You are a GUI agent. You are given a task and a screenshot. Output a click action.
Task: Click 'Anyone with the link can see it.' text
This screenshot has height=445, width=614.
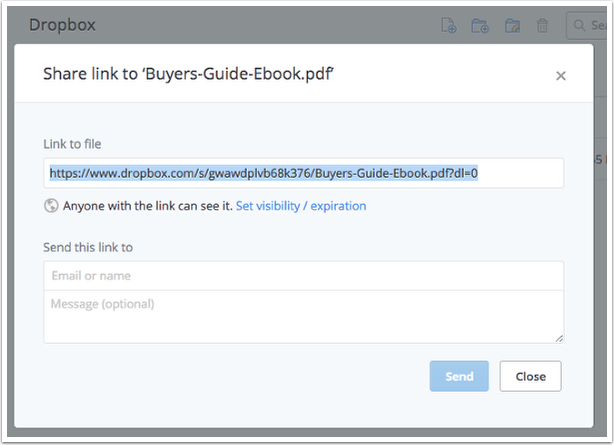click(148, 206)
